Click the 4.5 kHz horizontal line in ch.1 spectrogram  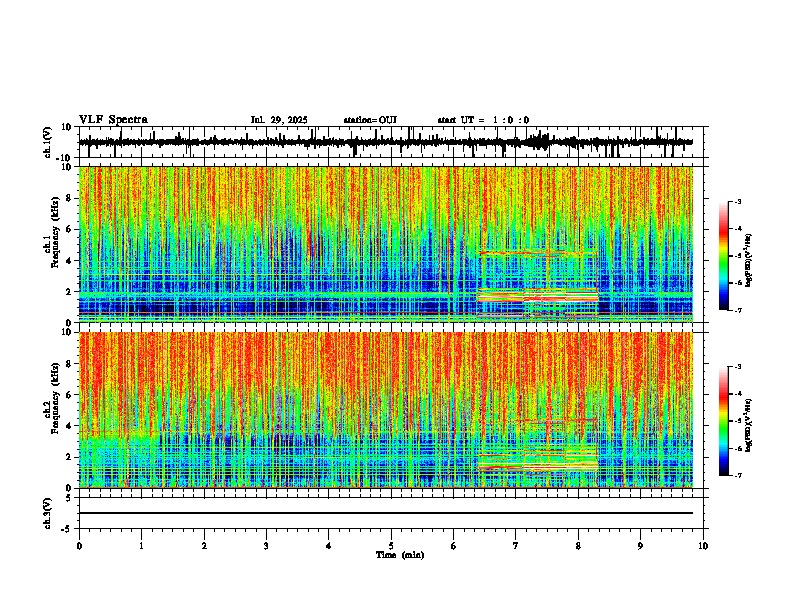[x=537, y=252]
